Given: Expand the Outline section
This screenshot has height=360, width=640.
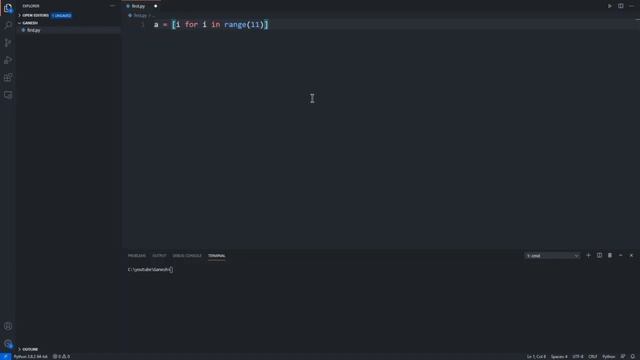Looking at the screenshot, I should pos(30,349).
